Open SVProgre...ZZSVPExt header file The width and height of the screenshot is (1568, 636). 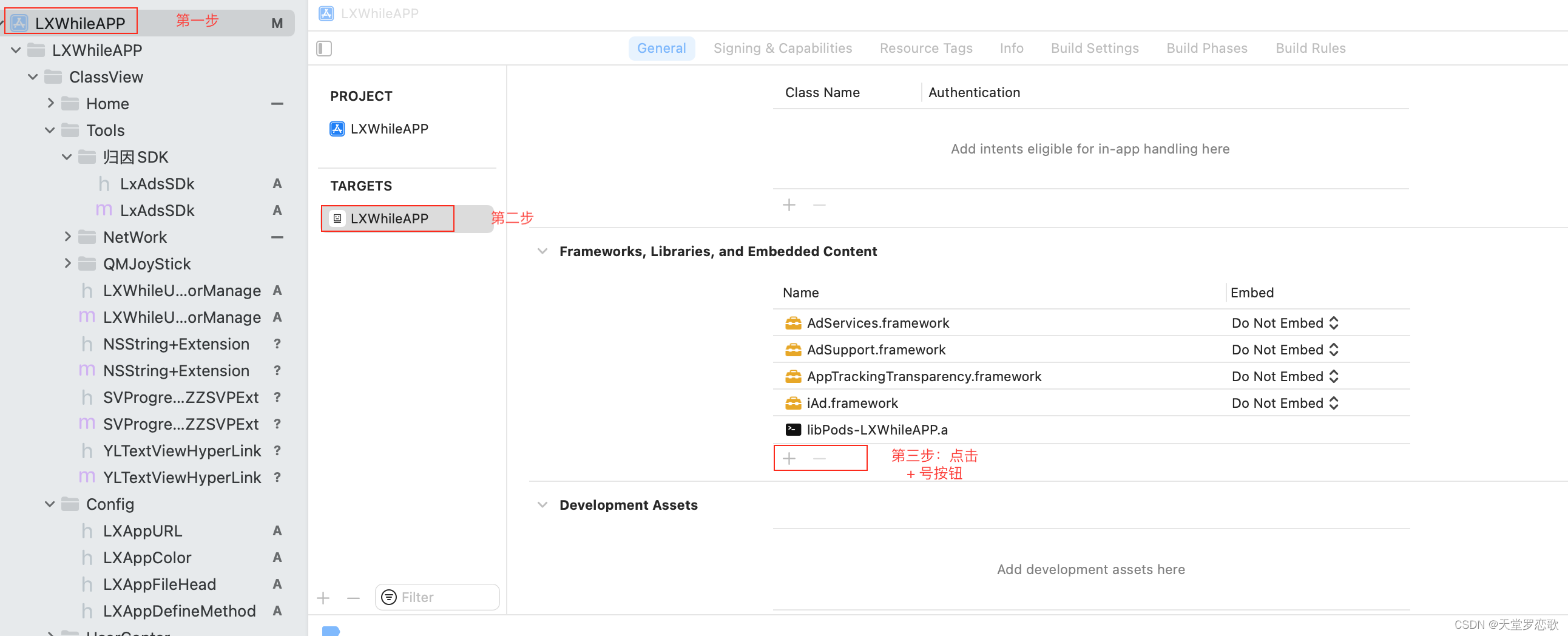[181, 397]
